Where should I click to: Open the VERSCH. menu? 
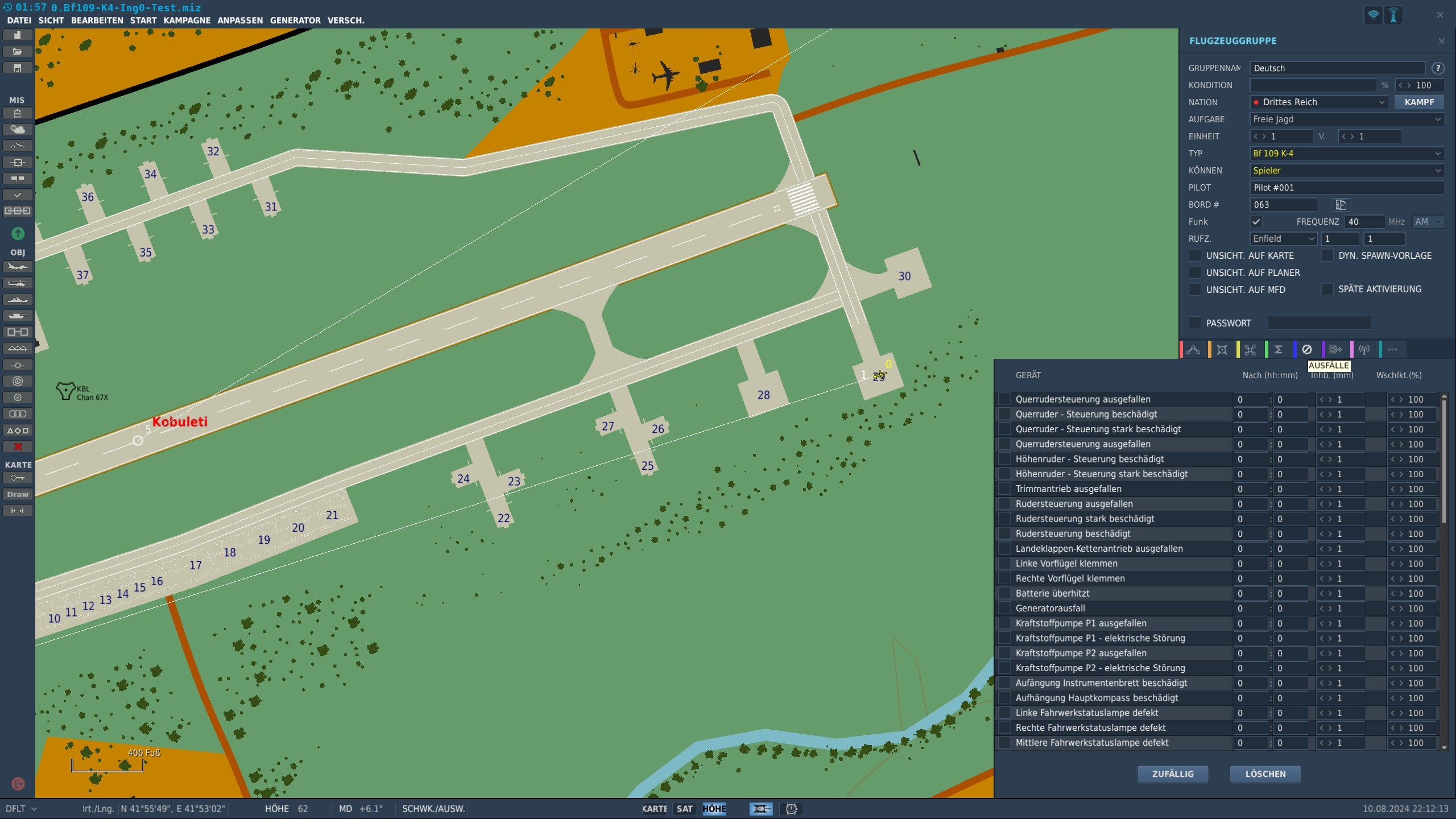[x=346, y=20]
